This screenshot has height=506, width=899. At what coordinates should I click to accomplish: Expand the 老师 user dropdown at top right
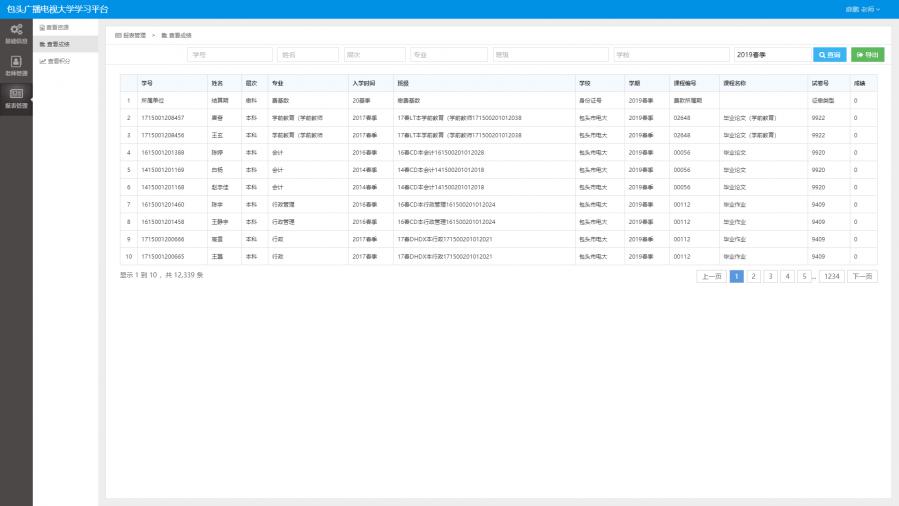[863, 8]
